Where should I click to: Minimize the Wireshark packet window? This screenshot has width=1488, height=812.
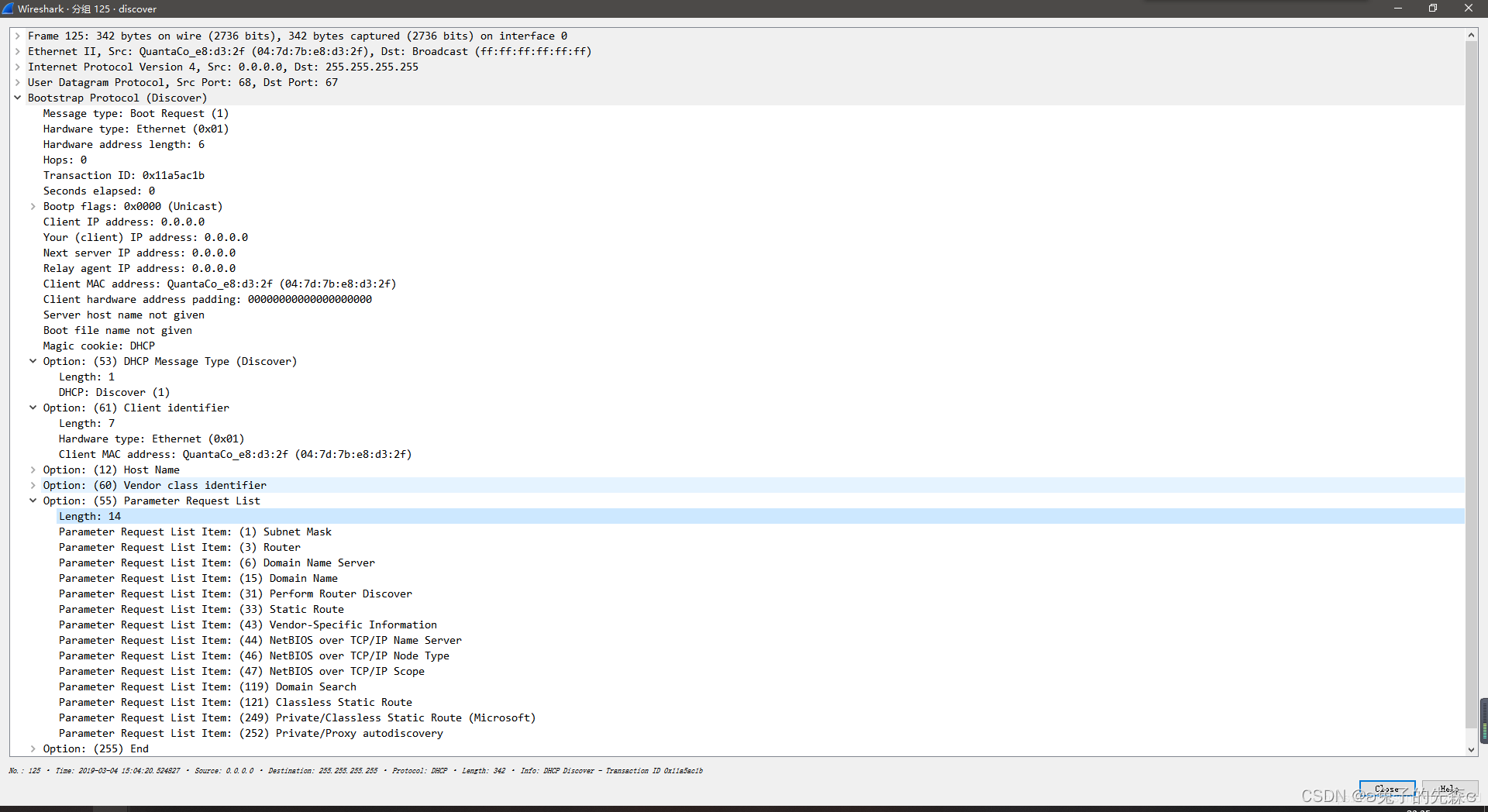(x=1398, y=9)
